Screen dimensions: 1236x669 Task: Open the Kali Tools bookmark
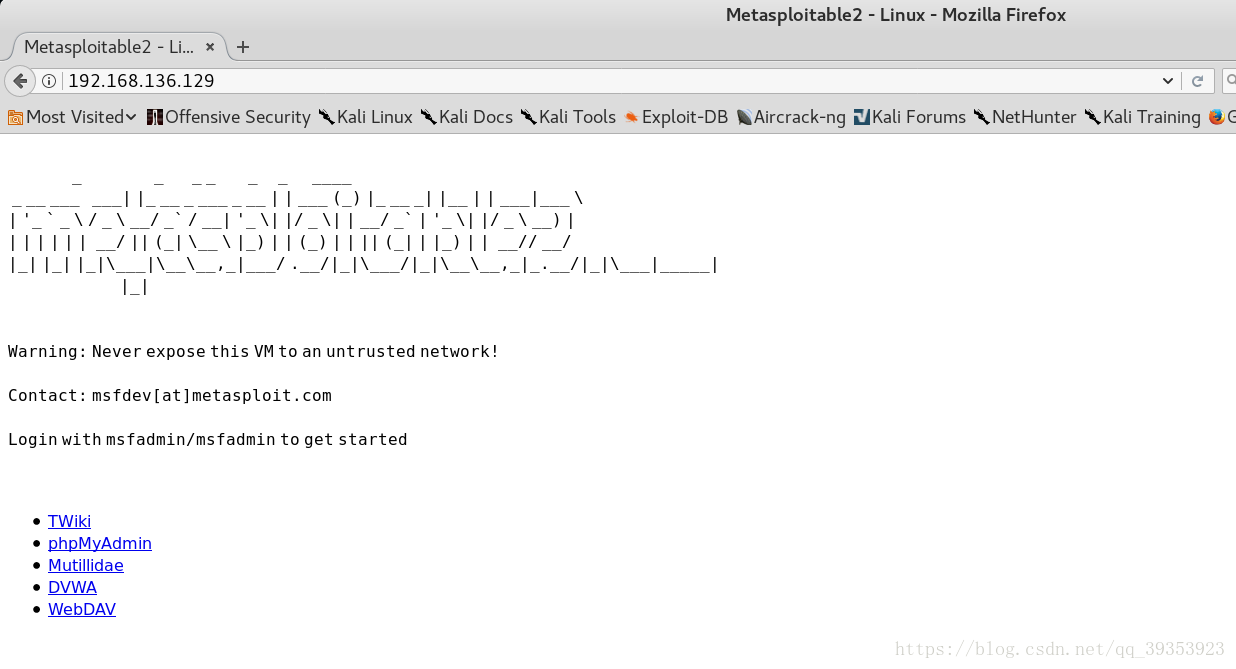click(568, 117)
